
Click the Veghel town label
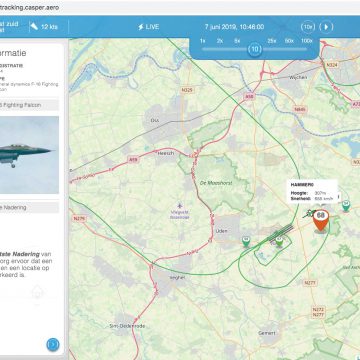pos(177,277)
